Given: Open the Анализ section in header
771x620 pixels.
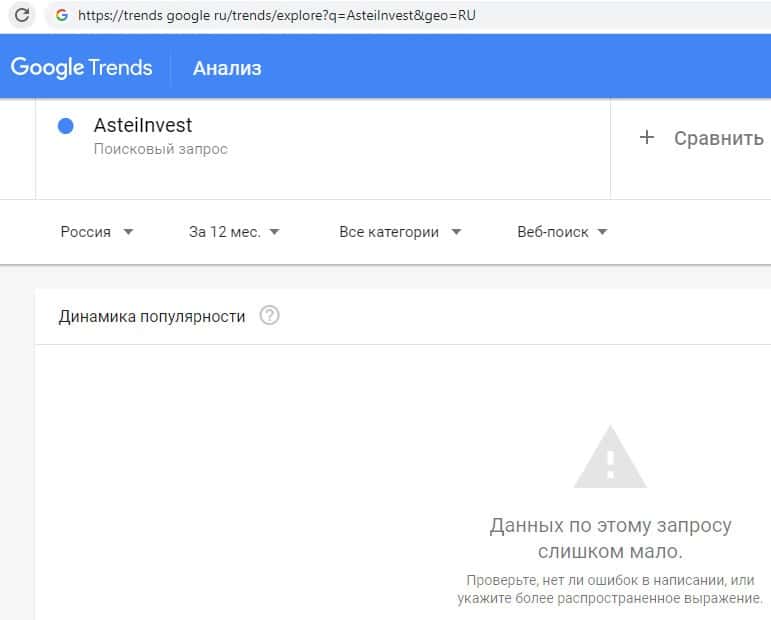Looking at the screenshot, I should tap(227, 68).
